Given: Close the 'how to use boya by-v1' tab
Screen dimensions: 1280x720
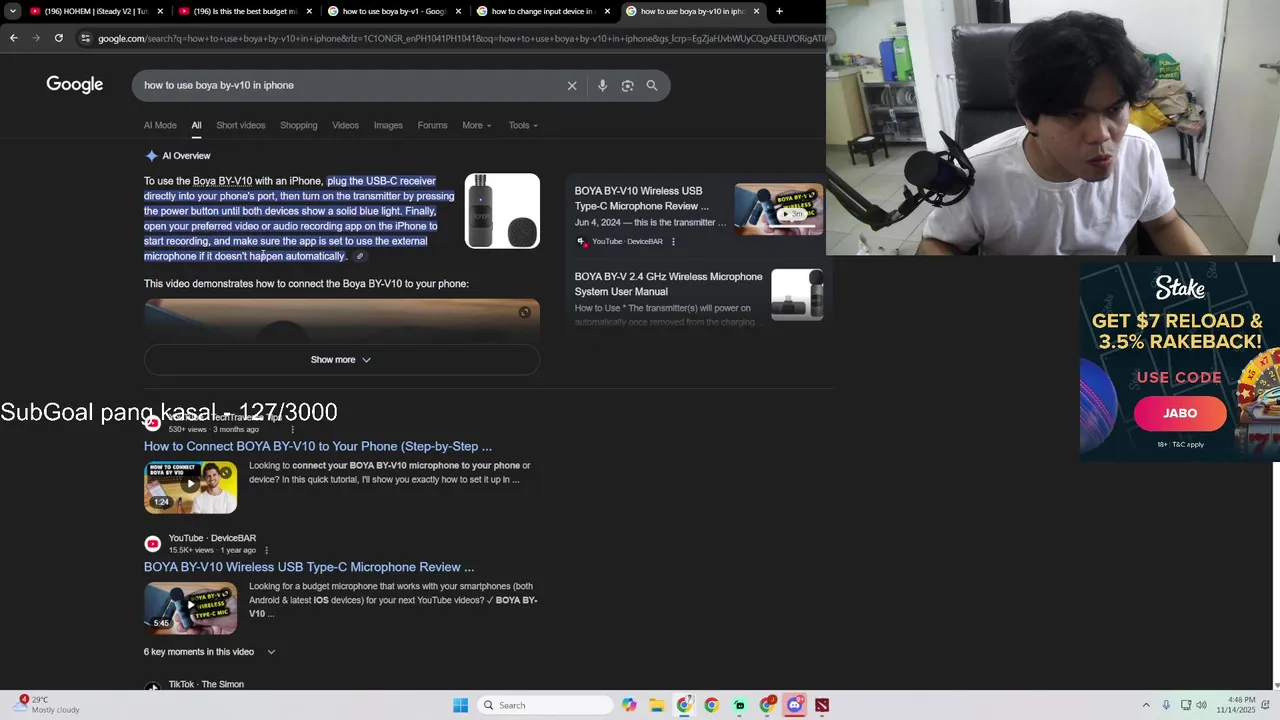Looking at the screenshot, I should click(458, 11).
